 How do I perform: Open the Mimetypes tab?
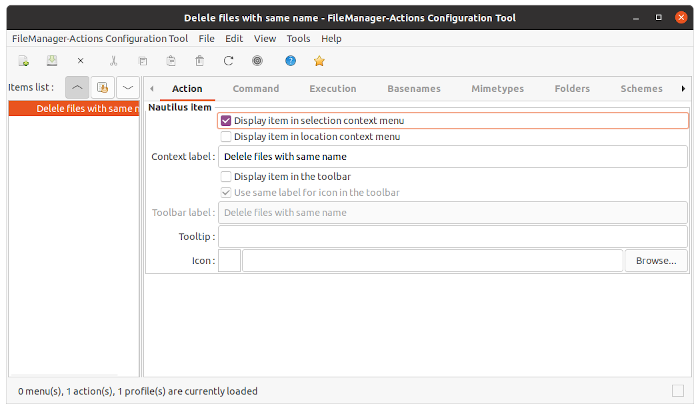(497, 89)
